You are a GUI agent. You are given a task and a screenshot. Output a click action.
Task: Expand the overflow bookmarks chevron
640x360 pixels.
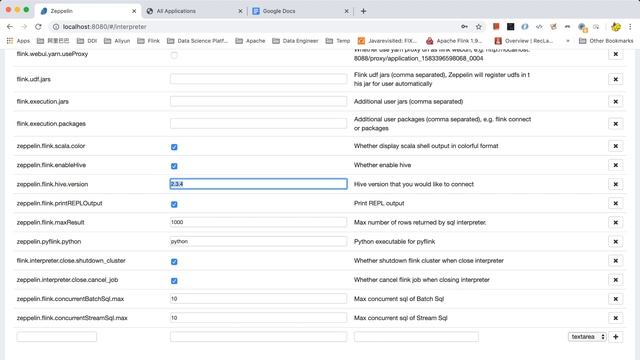(x=567, y=41)
